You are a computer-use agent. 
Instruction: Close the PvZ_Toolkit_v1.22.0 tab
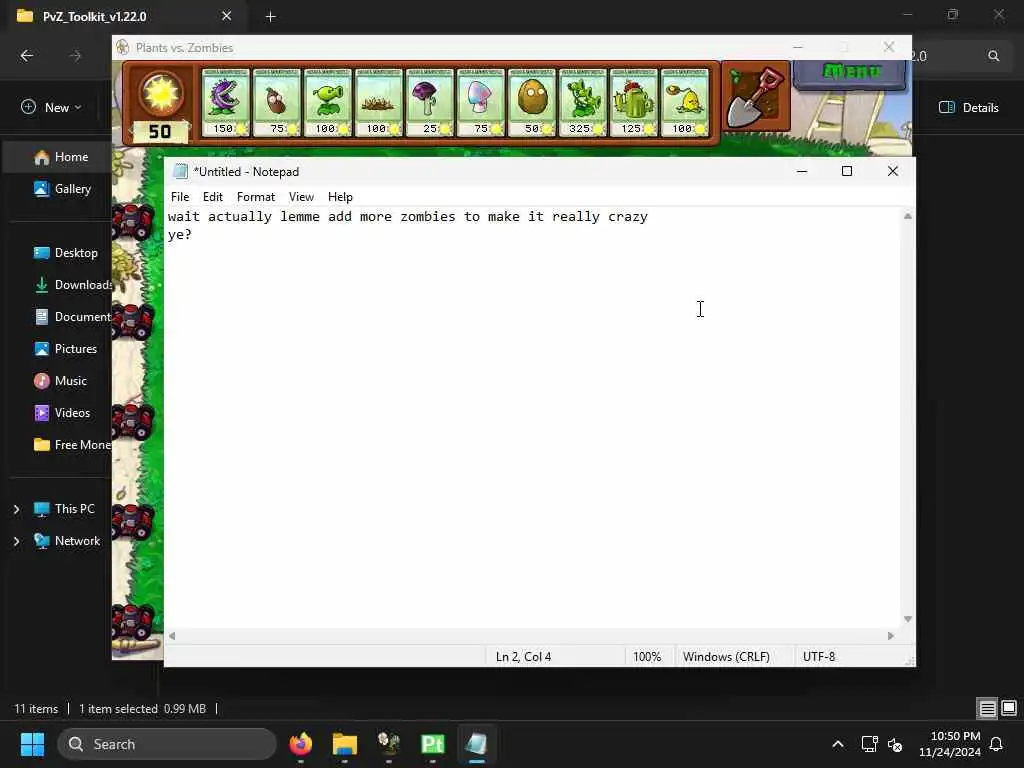click(x=227, y=16)
